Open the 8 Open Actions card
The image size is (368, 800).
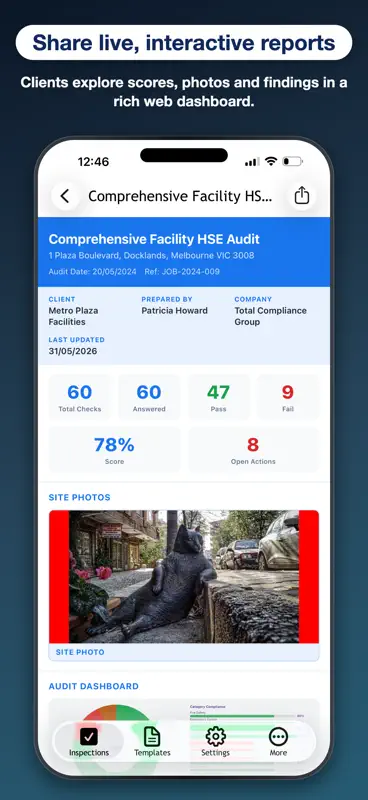[x=253, y=450]
